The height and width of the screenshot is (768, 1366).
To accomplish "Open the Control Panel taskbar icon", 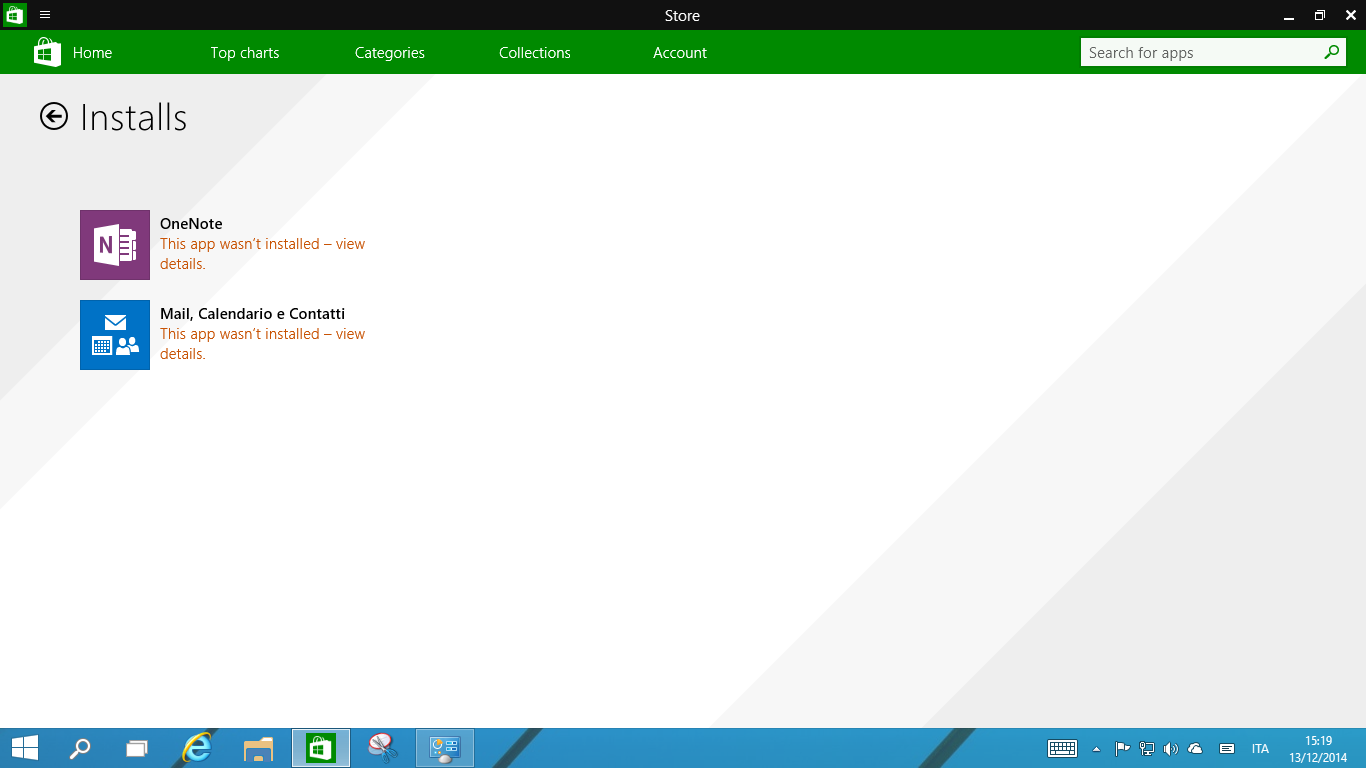I will [x=445, y=748].
